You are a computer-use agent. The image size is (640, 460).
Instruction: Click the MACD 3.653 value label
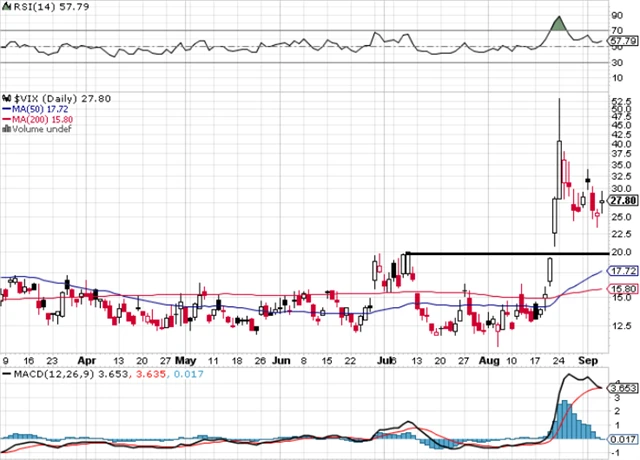[623, 388]
